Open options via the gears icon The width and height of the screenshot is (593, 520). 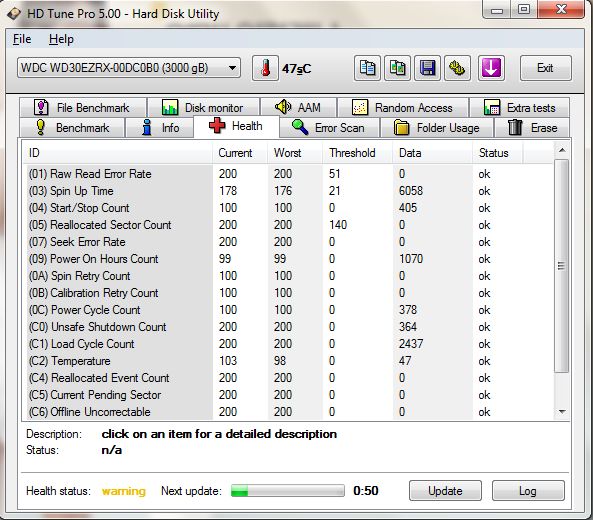coord(457,68)
